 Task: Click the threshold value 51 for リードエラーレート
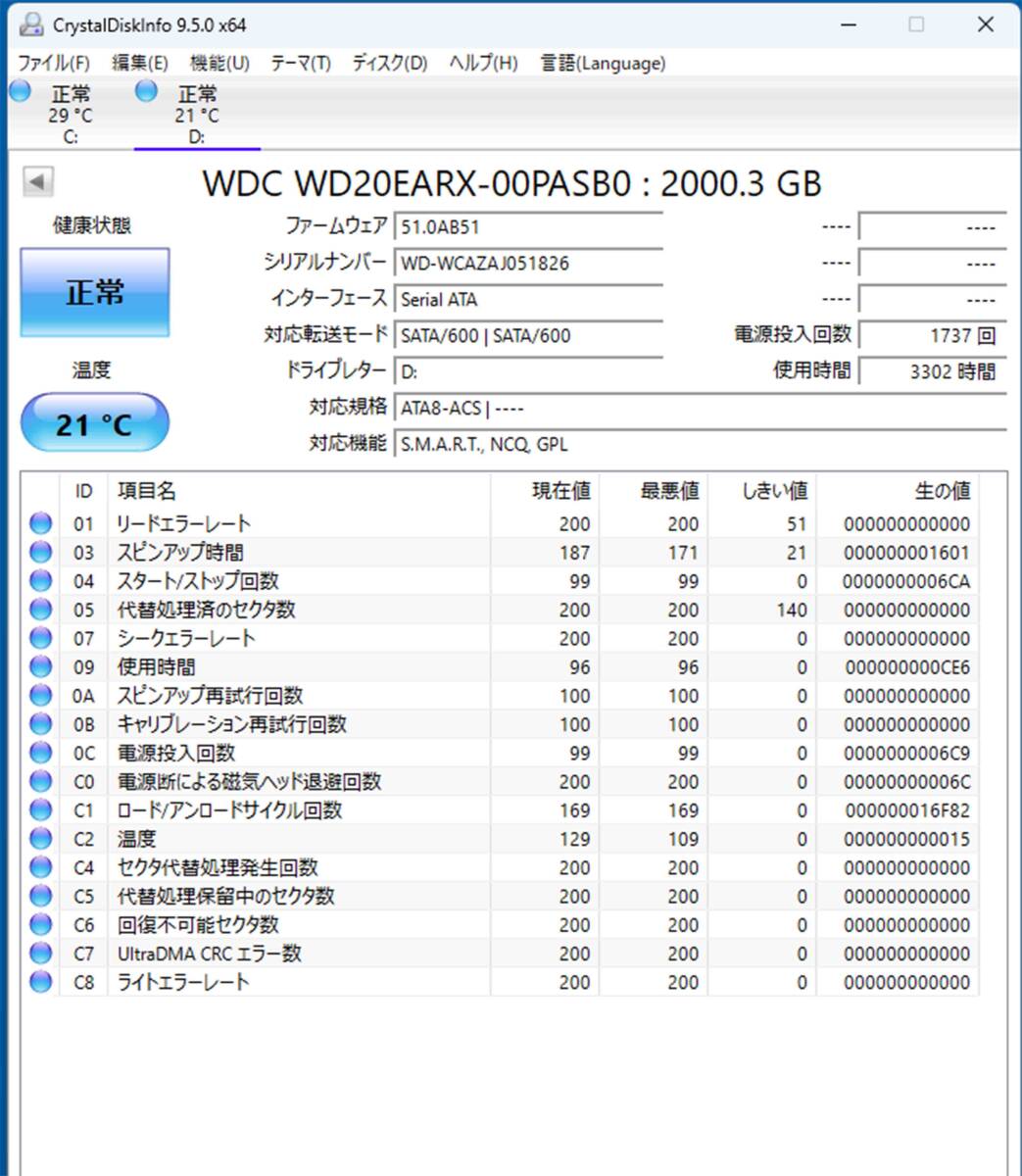[797, 523]
